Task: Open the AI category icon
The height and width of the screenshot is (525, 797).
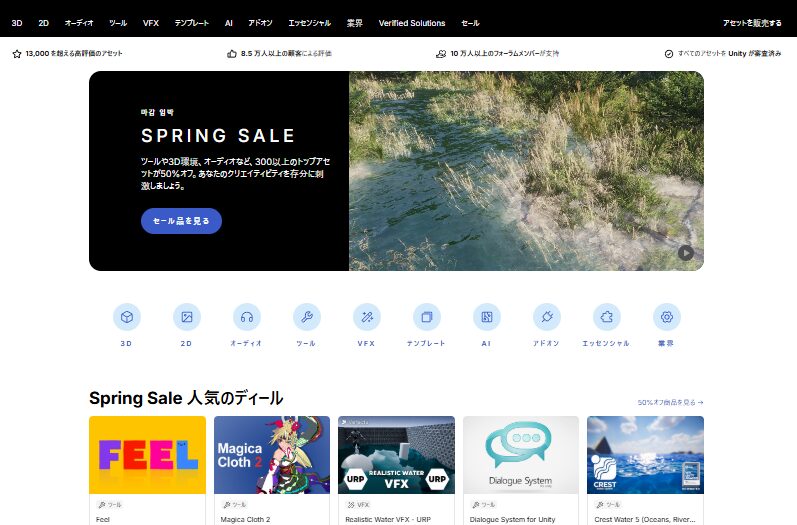Action: point(486,317)
